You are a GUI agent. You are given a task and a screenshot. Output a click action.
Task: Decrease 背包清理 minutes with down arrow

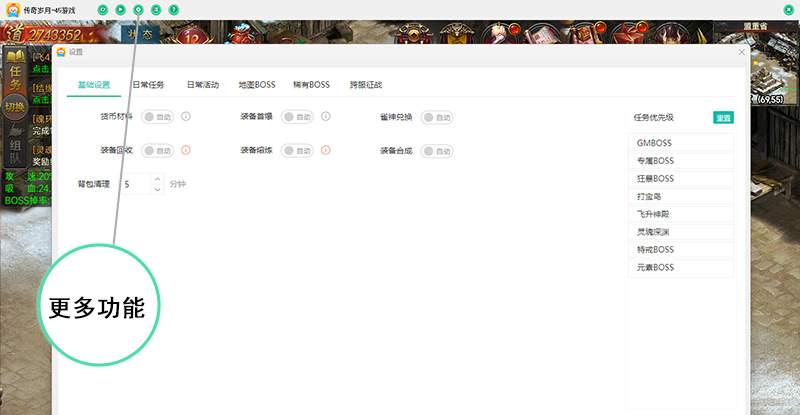157,189
